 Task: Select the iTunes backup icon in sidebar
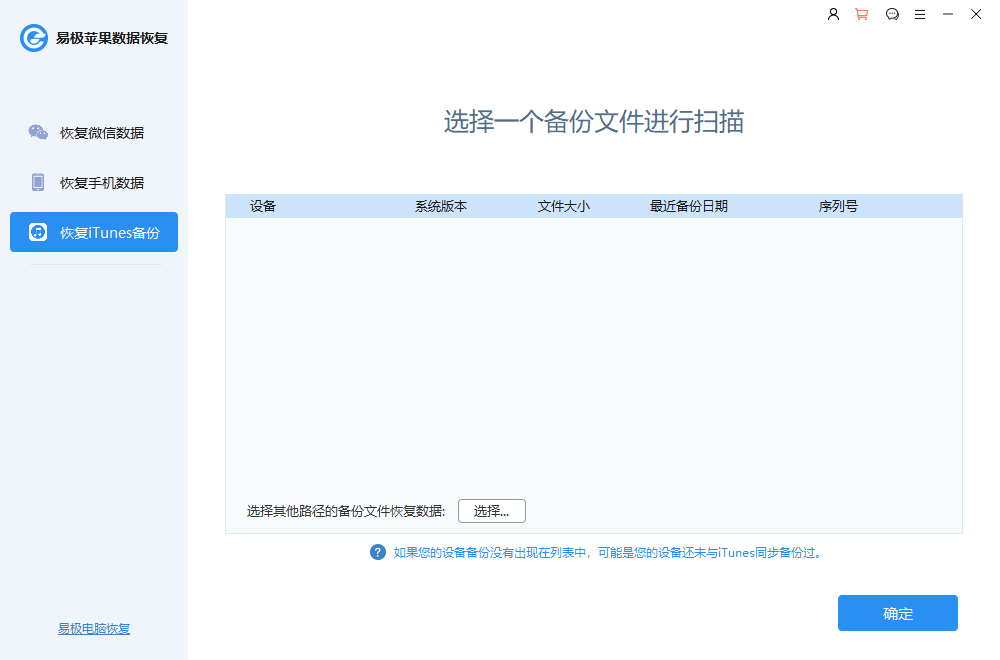click(38, 231)
